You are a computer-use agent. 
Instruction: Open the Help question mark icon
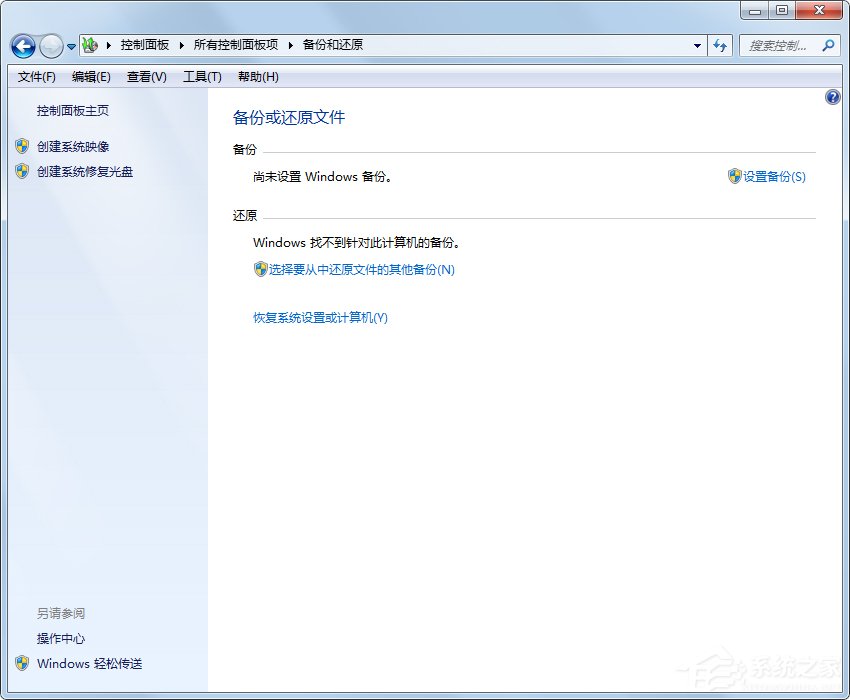833,97
